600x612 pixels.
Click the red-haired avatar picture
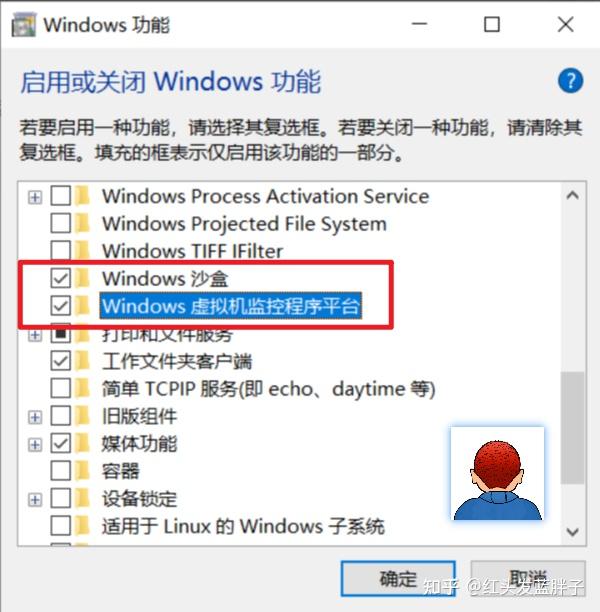point(497,473)
